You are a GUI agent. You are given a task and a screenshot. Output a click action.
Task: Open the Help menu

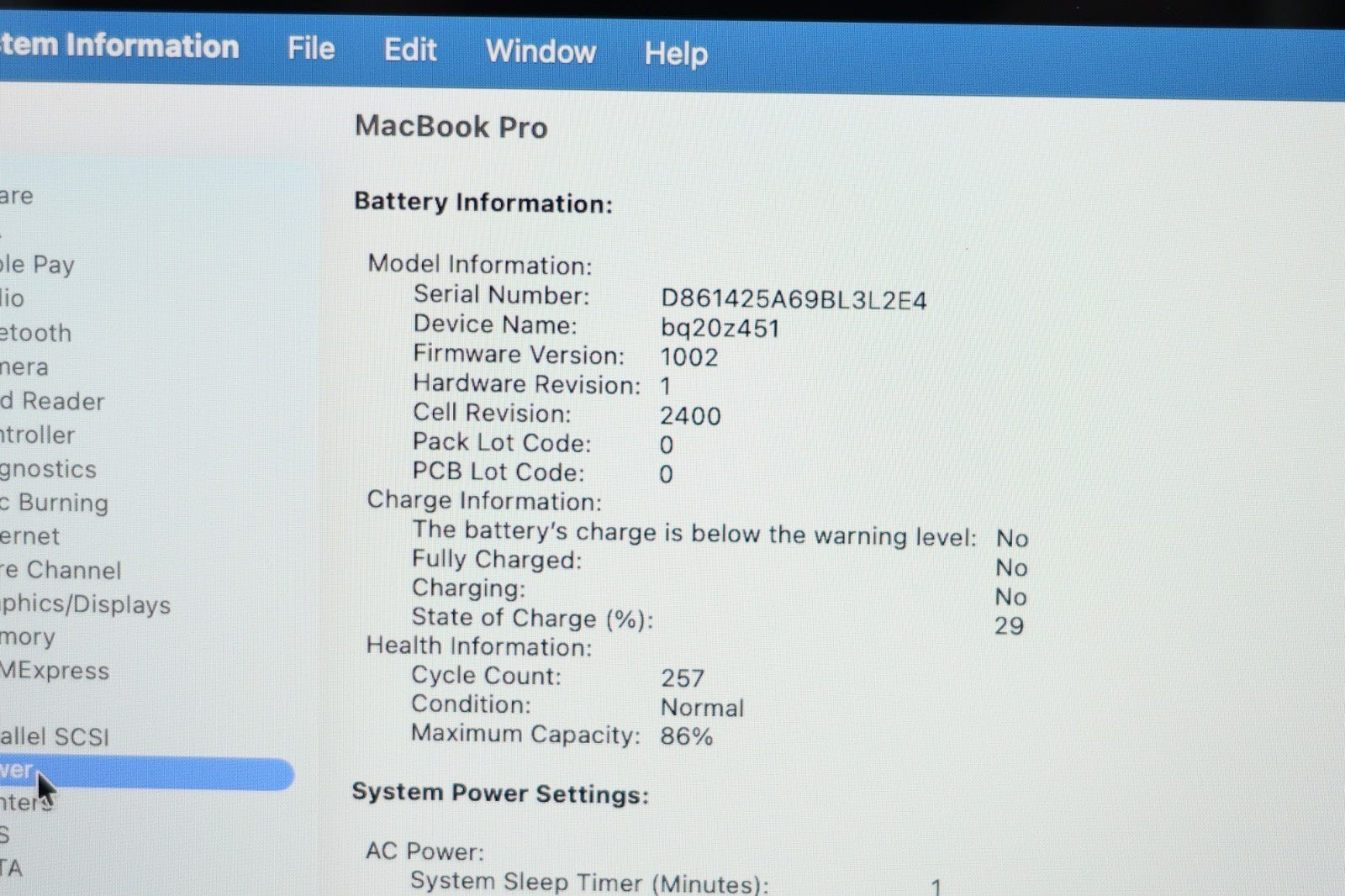pos(676,54)
